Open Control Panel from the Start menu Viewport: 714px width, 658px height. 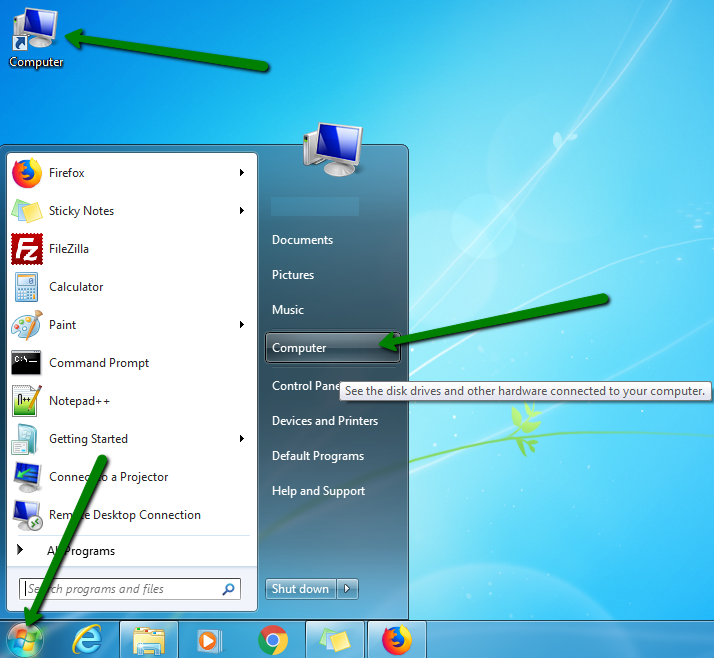(x=306, y=386)
